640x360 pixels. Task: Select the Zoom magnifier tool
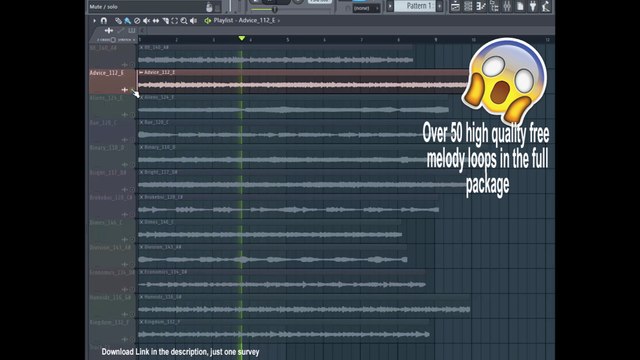(184, 20)
